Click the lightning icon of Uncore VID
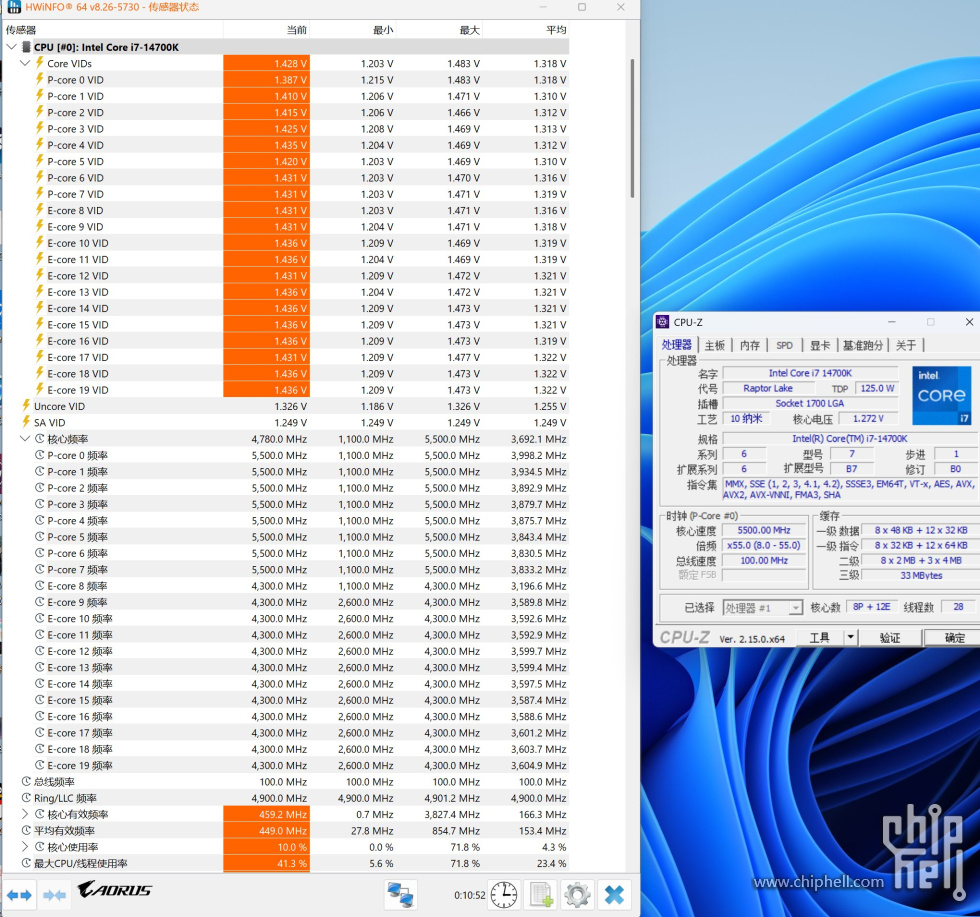Viewport: 980px width, 917px height. 26,406
